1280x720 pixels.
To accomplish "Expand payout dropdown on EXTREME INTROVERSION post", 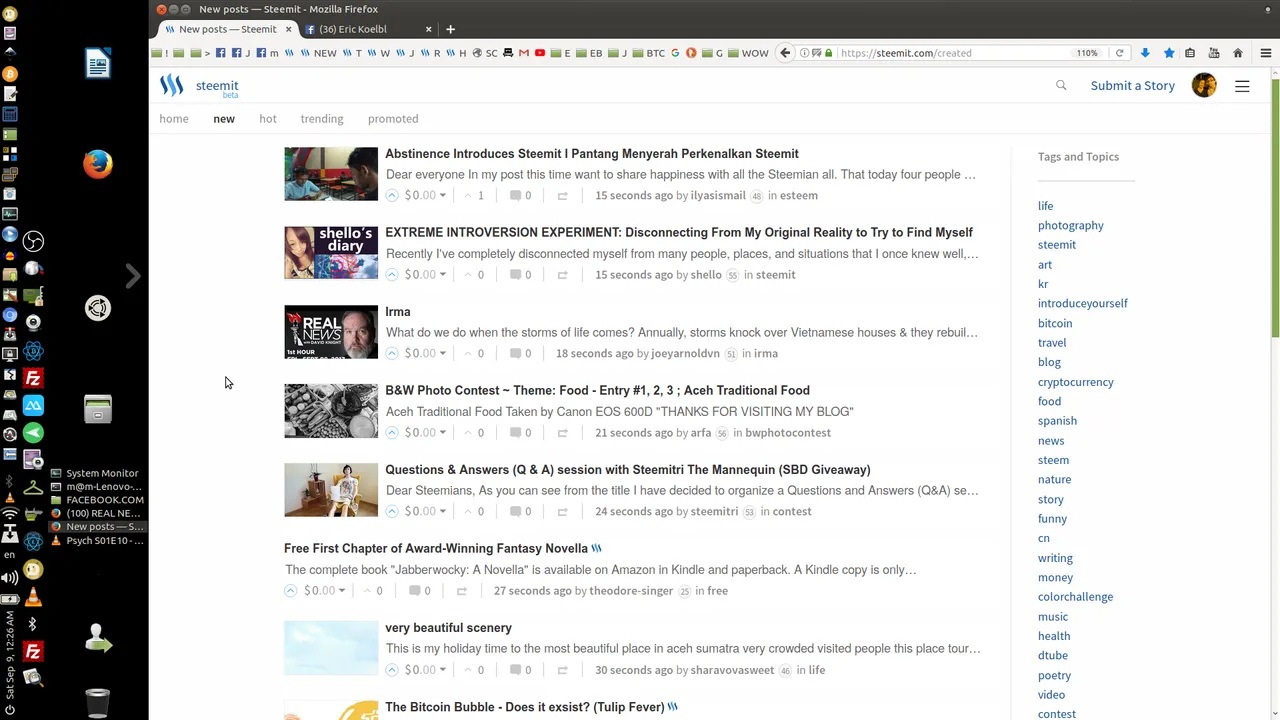I will click(x=442, y=274).
